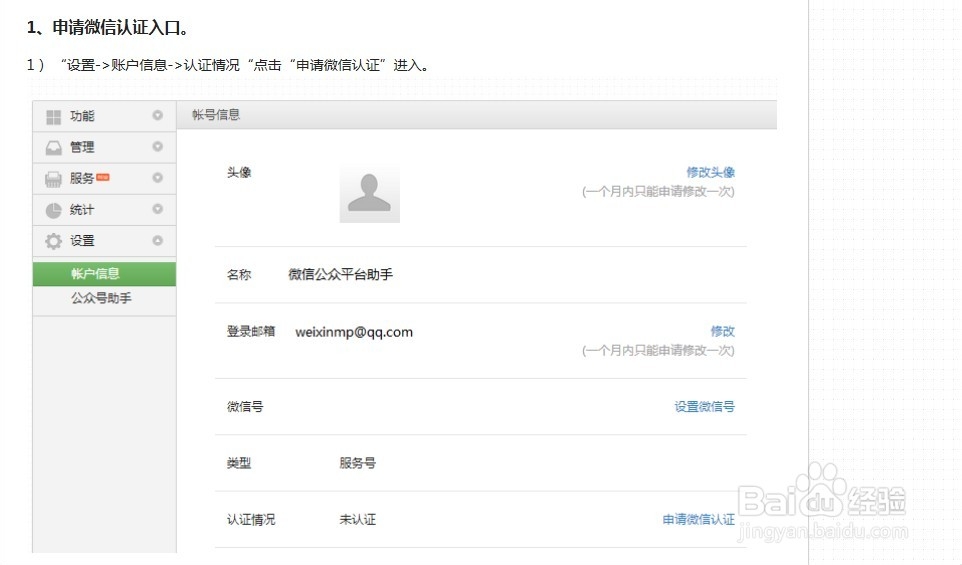Click the 微信号 field label
Image resolution: width=962 pixels, height=565 pixels.
pos(245,407)
